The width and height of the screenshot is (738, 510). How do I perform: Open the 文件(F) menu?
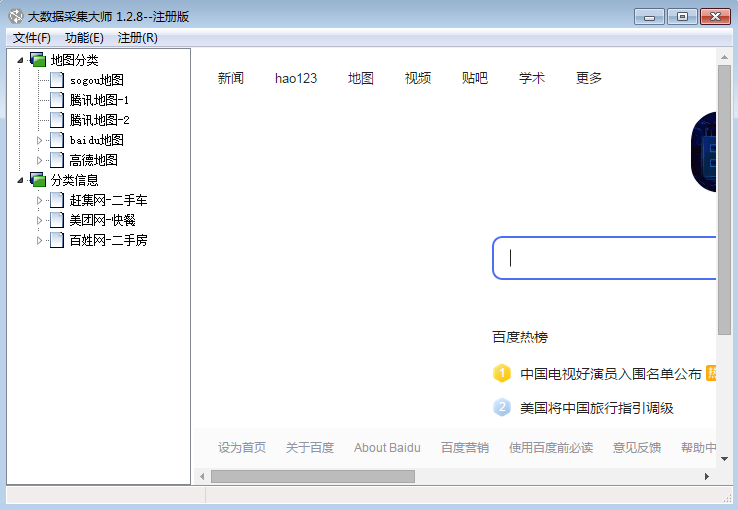[x=32, y=38]
